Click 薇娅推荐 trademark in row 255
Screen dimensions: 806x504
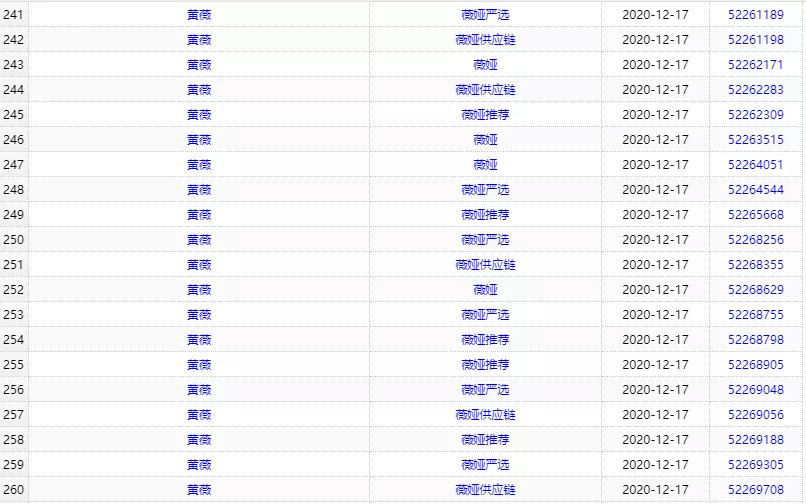pyautogui.click(x=485, y=365)
